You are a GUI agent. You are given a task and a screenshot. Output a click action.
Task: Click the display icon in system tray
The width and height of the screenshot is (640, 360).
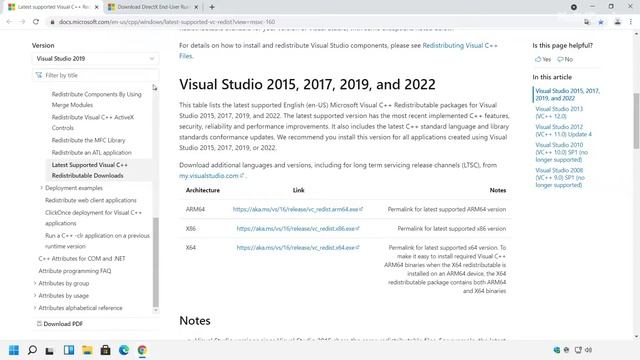(578, 350)
